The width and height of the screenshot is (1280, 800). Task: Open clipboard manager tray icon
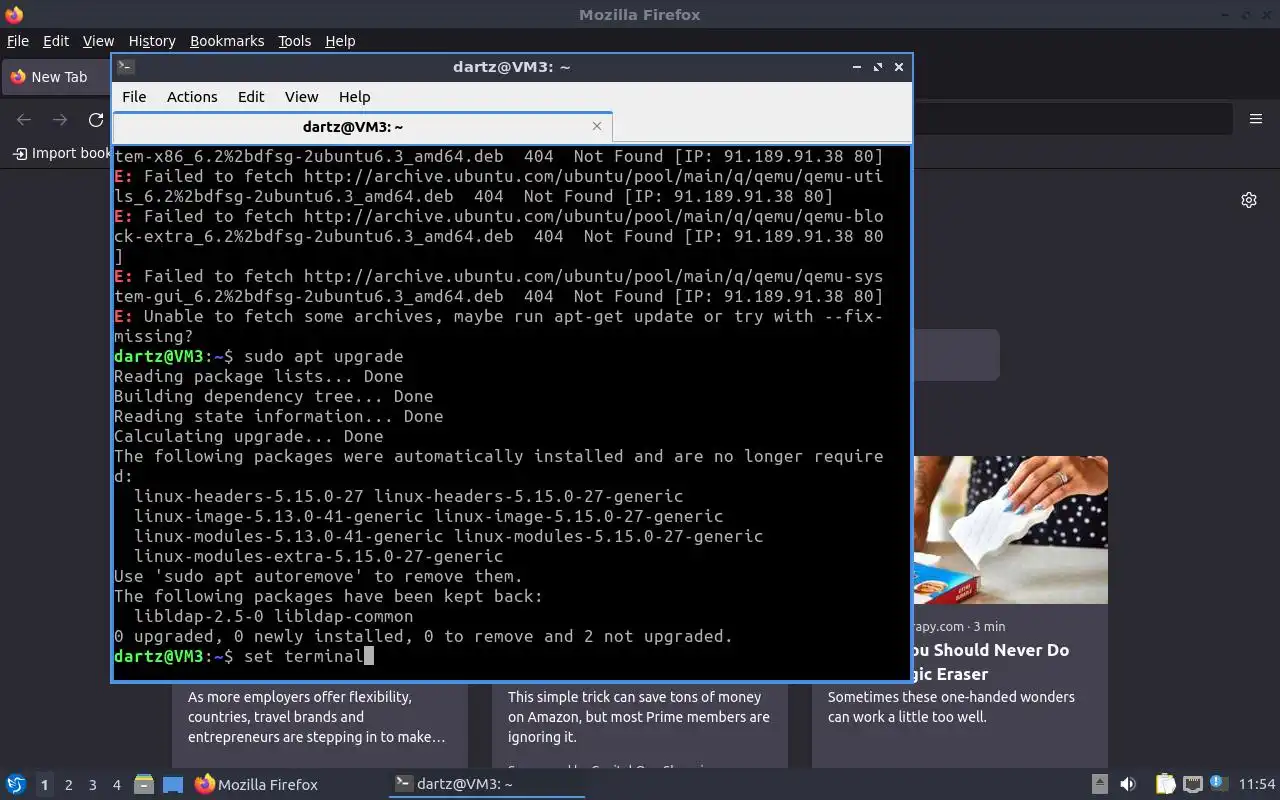coord(1165,785)
